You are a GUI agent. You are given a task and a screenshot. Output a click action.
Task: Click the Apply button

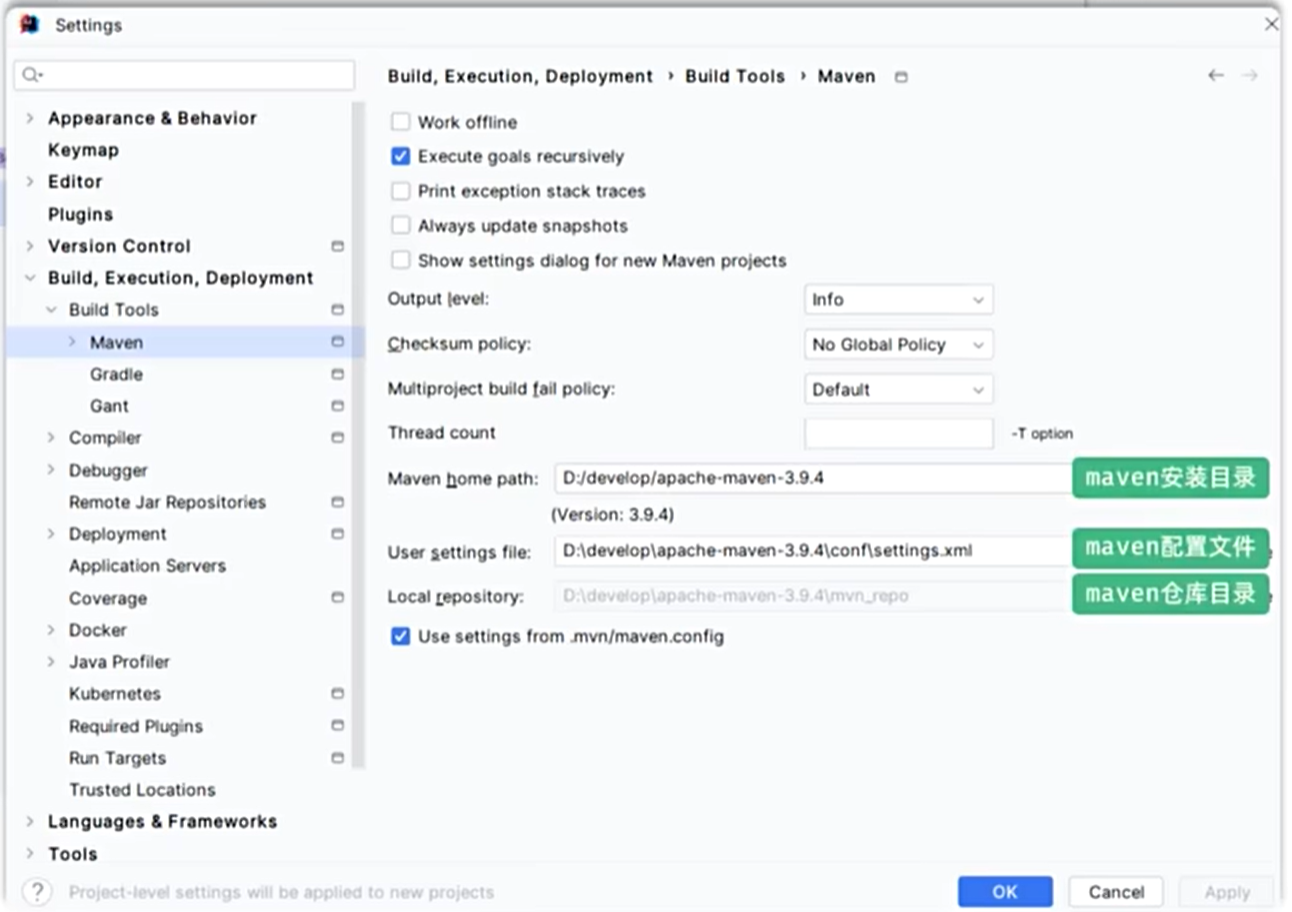[1226, 892]
